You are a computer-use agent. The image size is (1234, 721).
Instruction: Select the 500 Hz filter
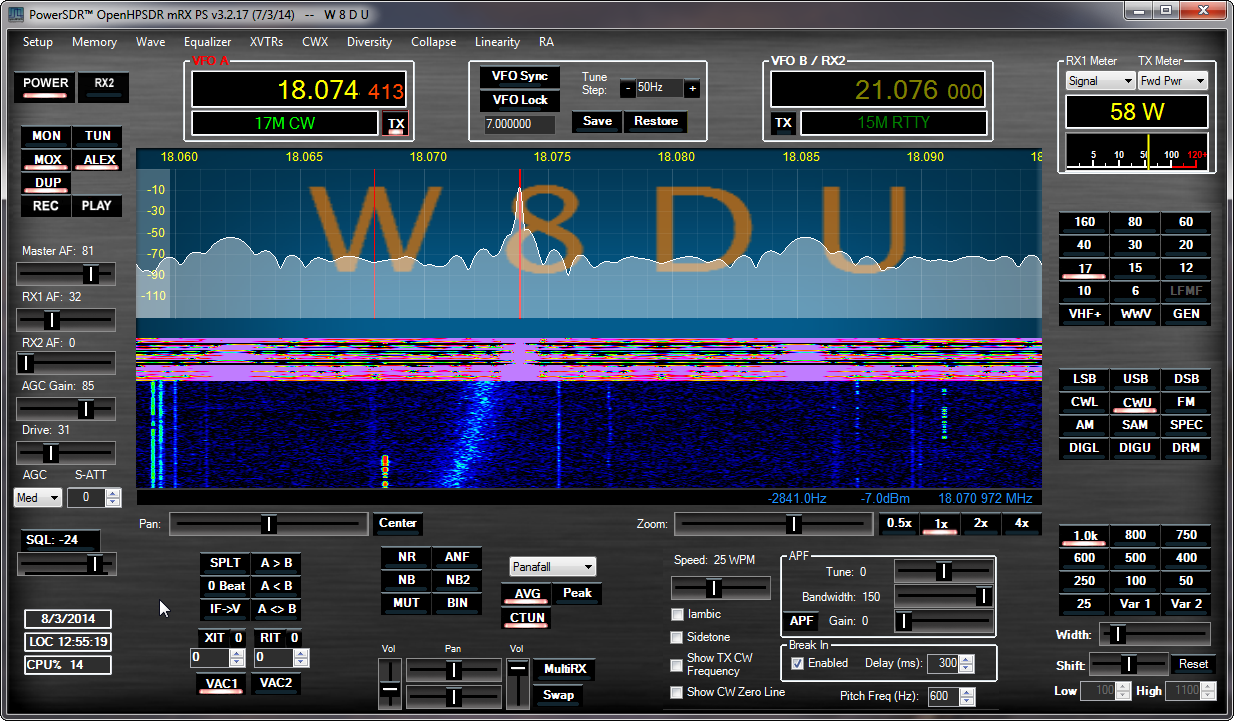pyautogui.click(x=1135, y=558)
